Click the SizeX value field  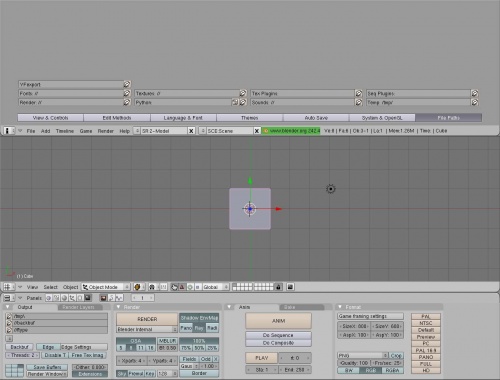point(354,326)
